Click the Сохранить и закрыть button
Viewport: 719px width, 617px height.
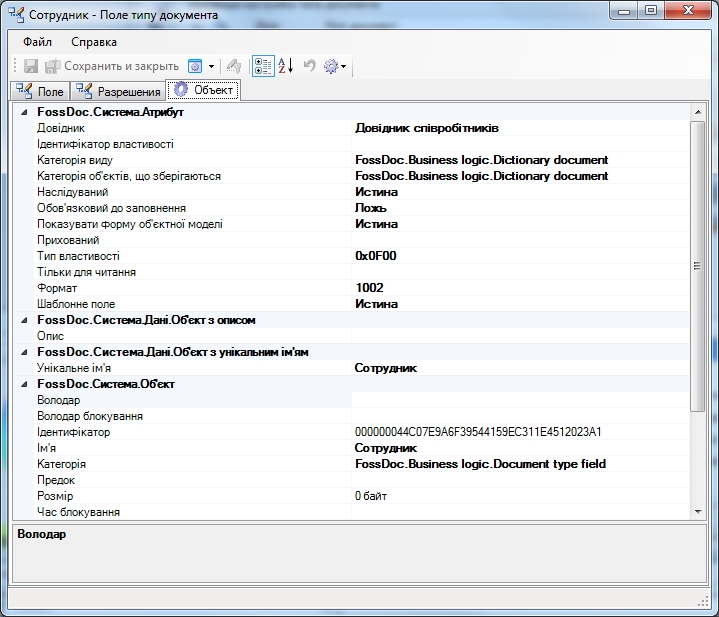point(112,66)
